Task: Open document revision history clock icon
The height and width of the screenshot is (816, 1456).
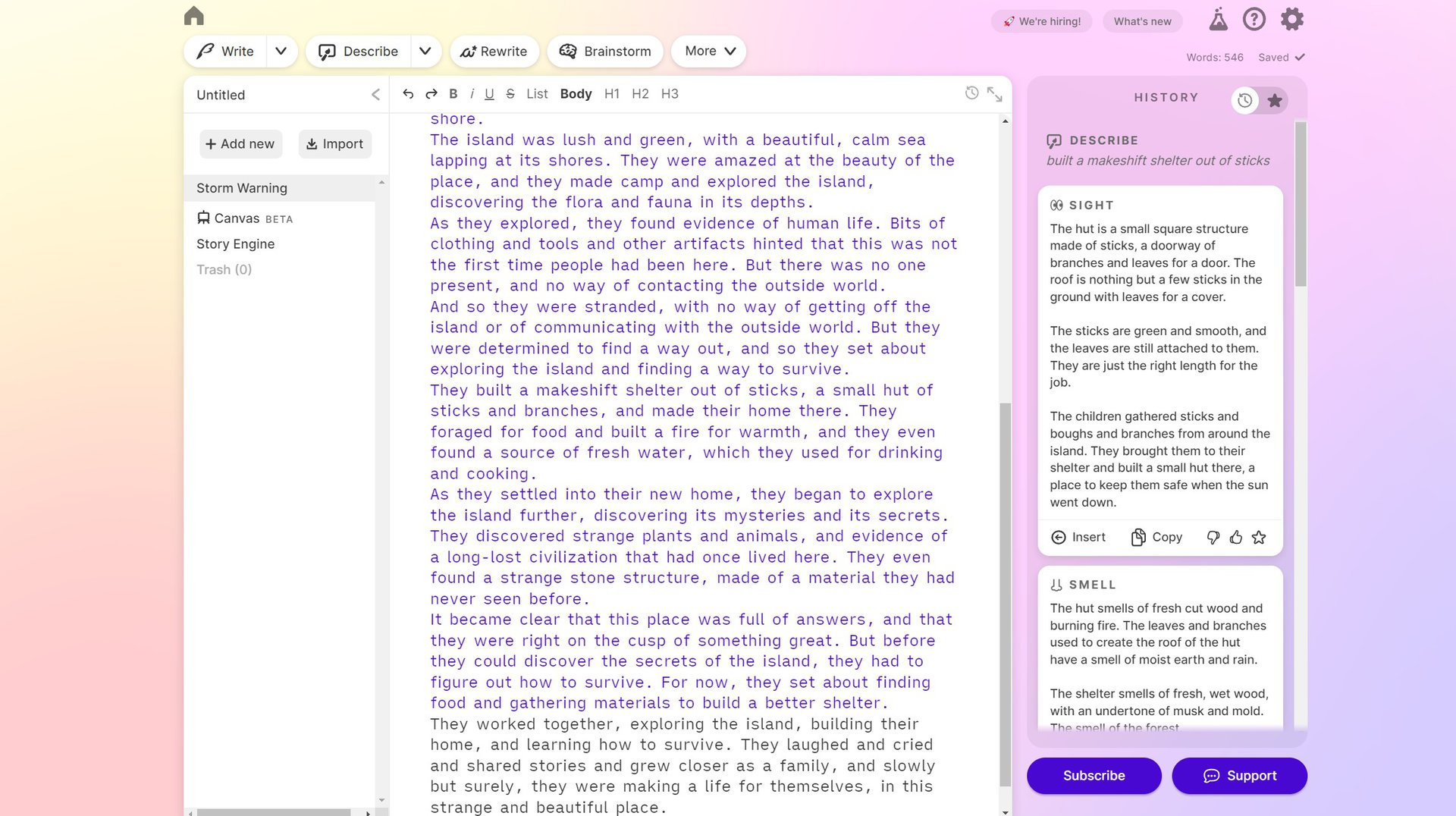Action: 971,93
